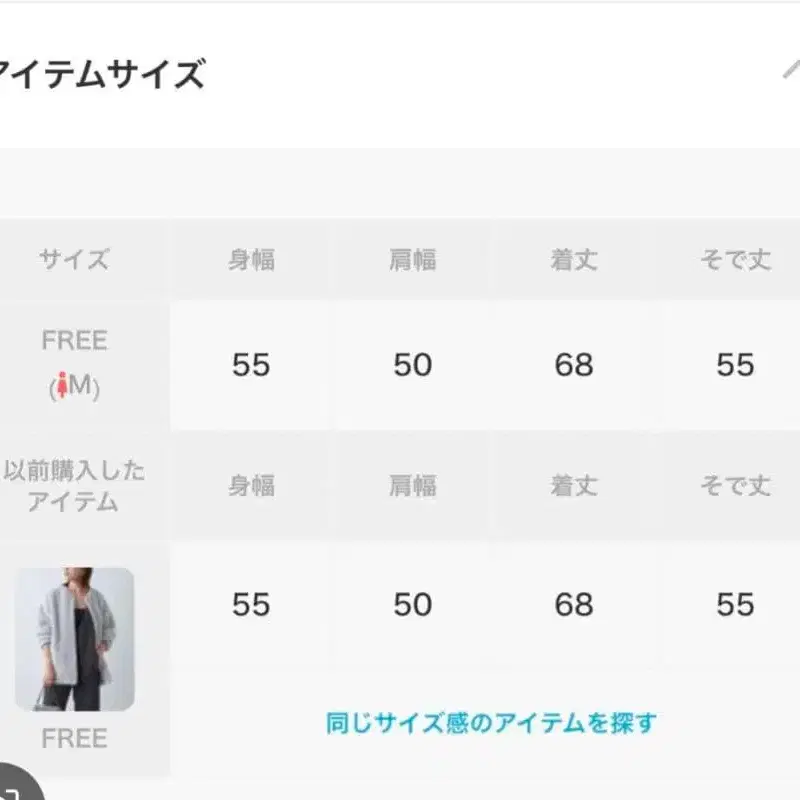Click the 以前購入したアイテム label
The height and width of the screenshot is (800, 800).
[74, 486]
